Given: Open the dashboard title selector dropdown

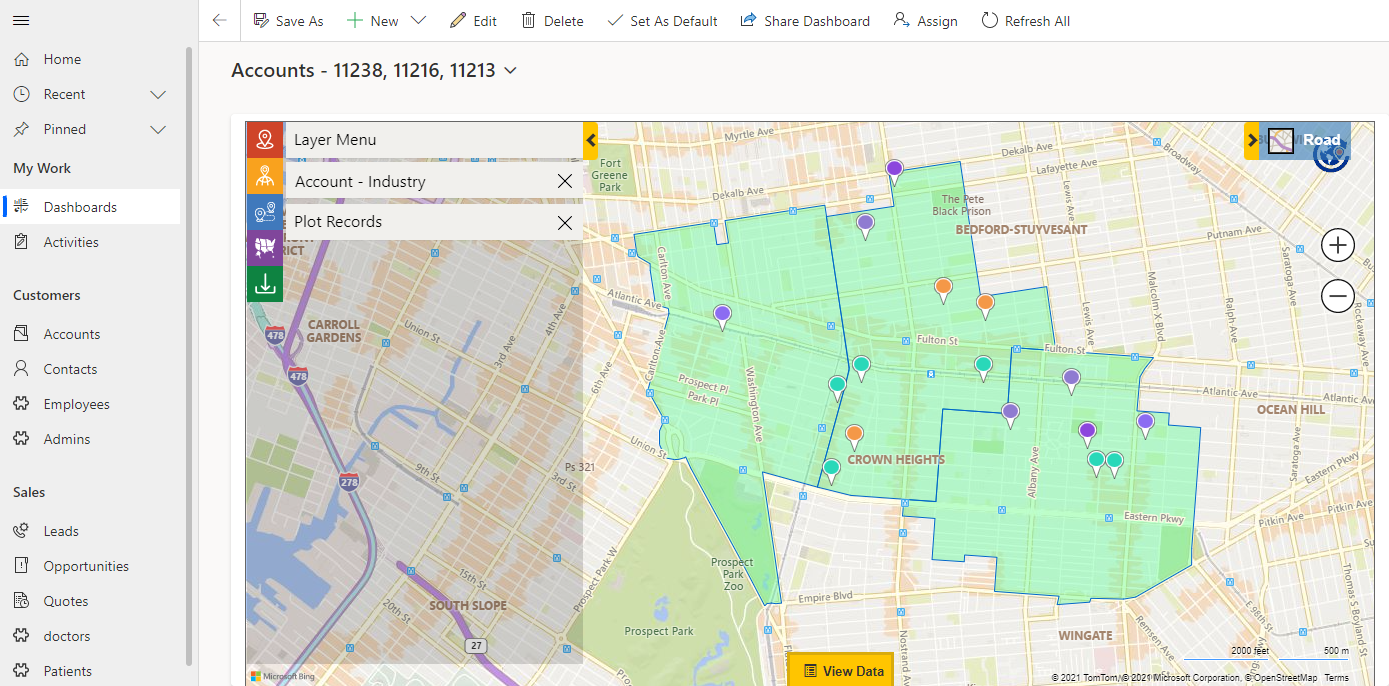Looking at the screenshot, I should [x=511, y=71].
